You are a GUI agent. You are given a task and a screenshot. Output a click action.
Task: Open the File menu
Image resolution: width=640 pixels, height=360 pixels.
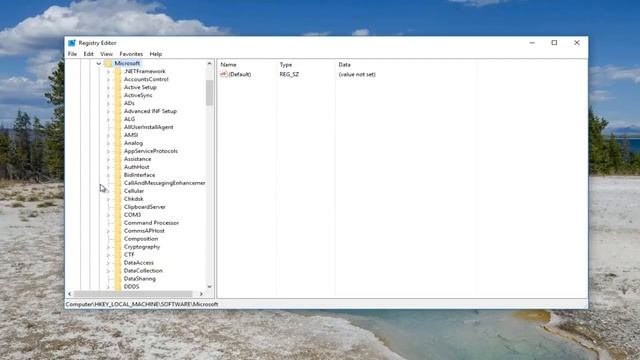tap(72, 54)
